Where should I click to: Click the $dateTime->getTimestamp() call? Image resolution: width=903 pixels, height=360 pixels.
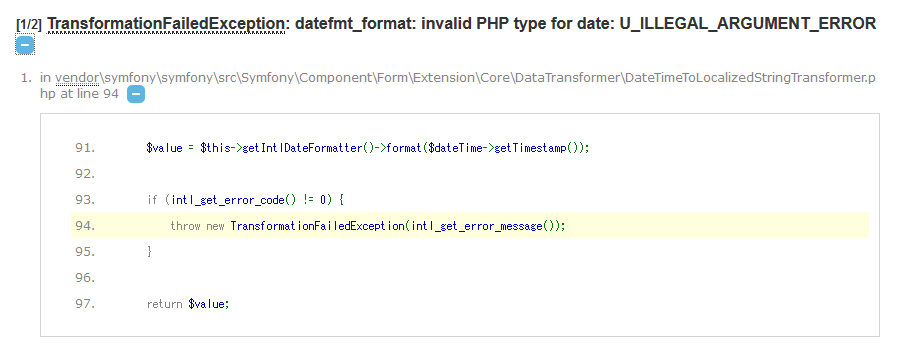(x=506, y=148)
